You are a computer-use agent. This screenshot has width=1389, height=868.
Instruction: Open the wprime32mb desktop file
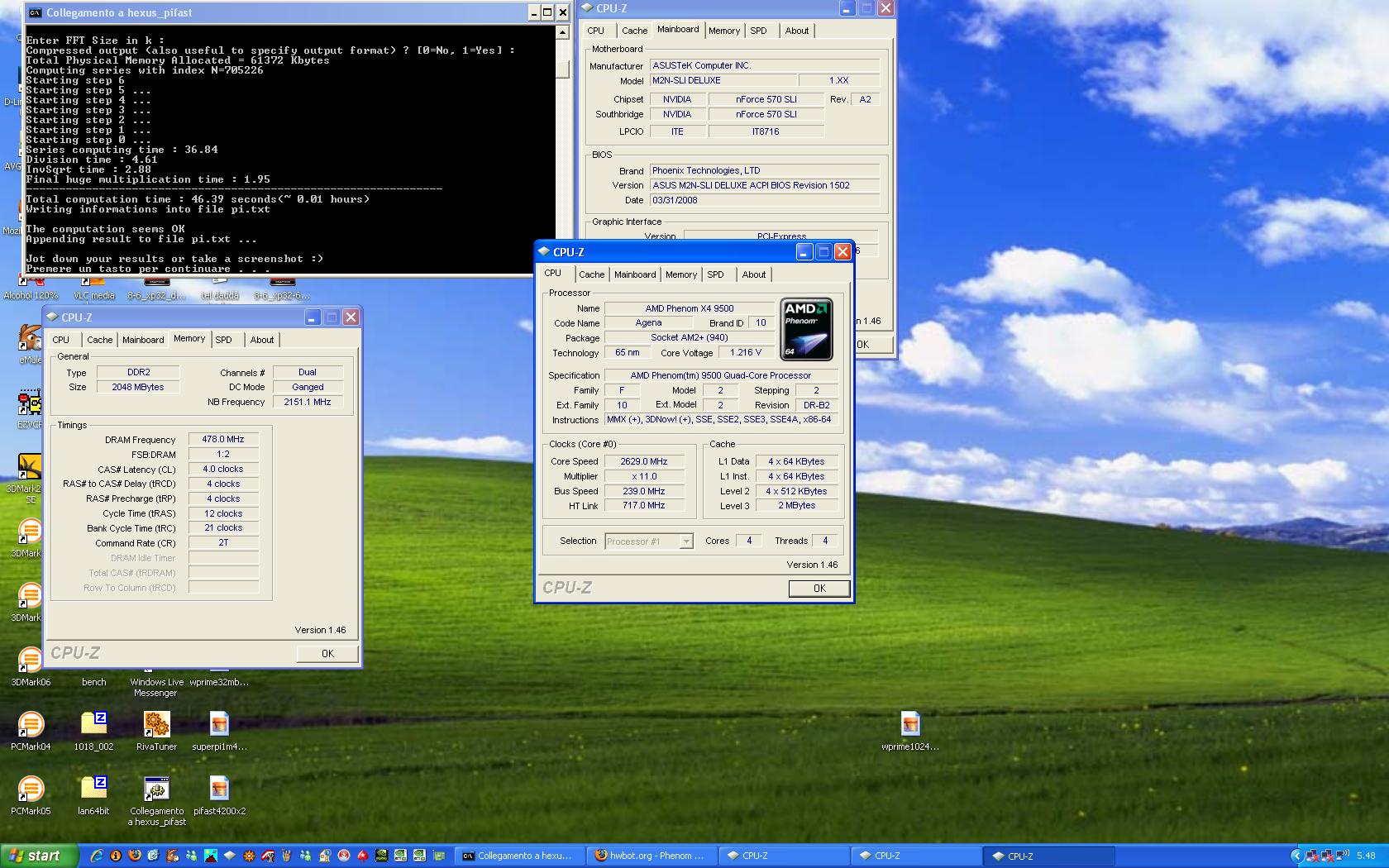(219, 682)
